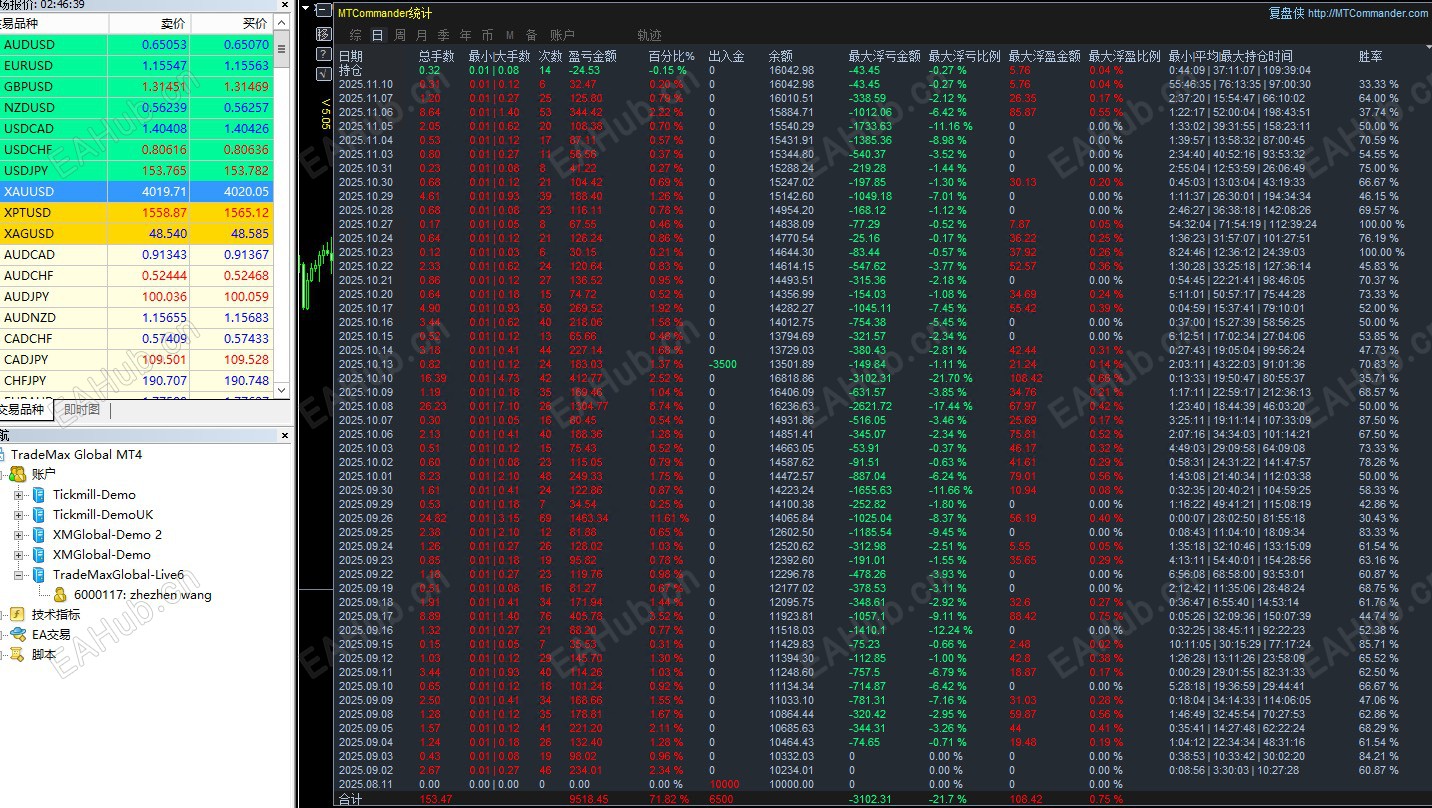This screenshot has width=1432, height=808.
Task: Click the 胜率 win rate column header
Action: tap(1371, 56)
